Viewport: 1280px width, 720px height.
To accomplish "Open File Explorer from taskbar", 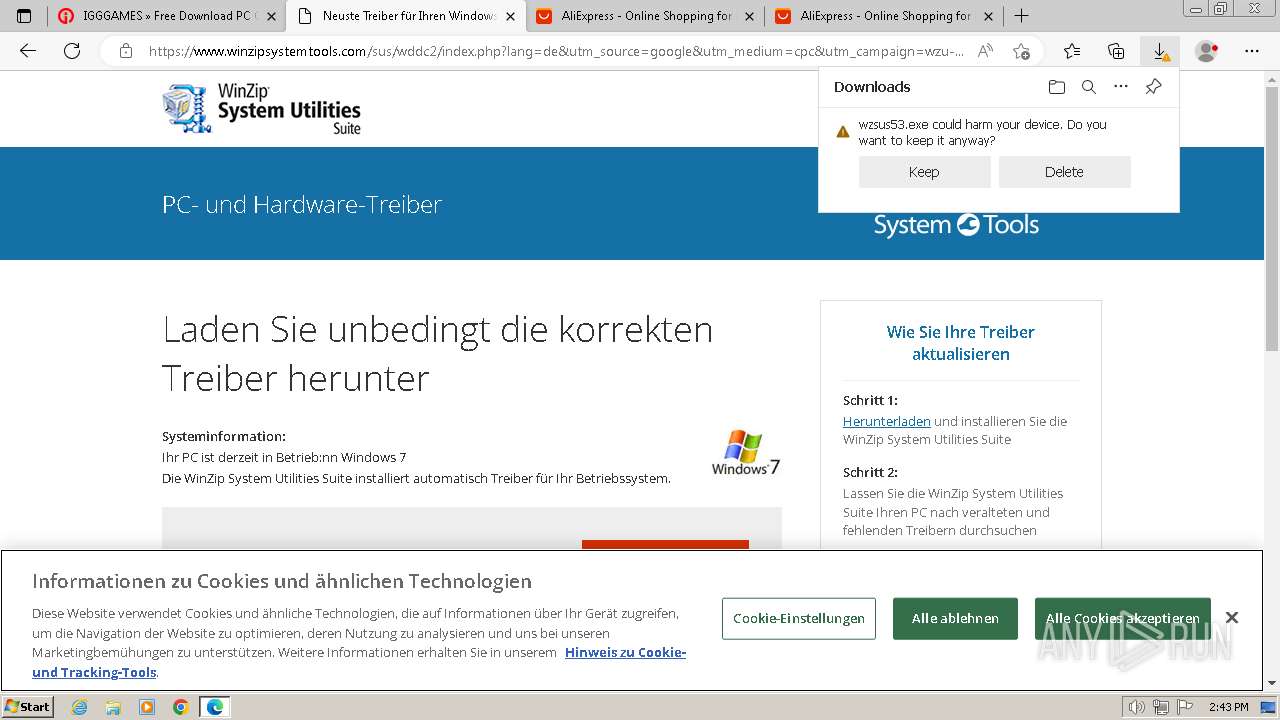I will (x=113, y=707).
